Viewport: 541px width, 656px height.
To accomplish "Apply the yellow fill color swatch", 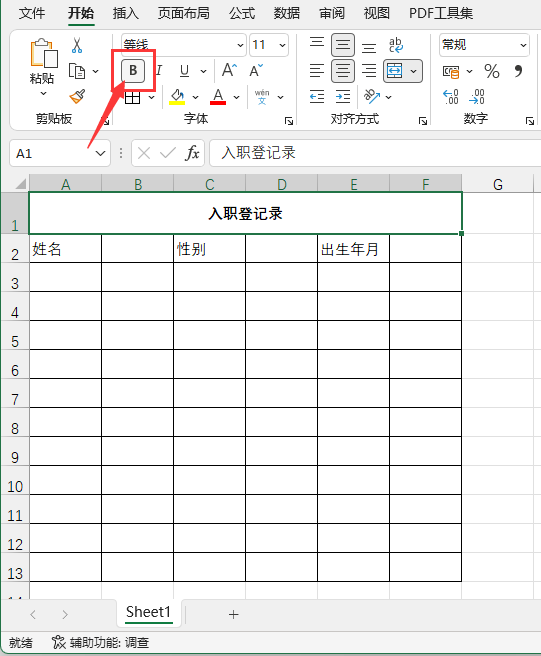I will click(177, 97).
